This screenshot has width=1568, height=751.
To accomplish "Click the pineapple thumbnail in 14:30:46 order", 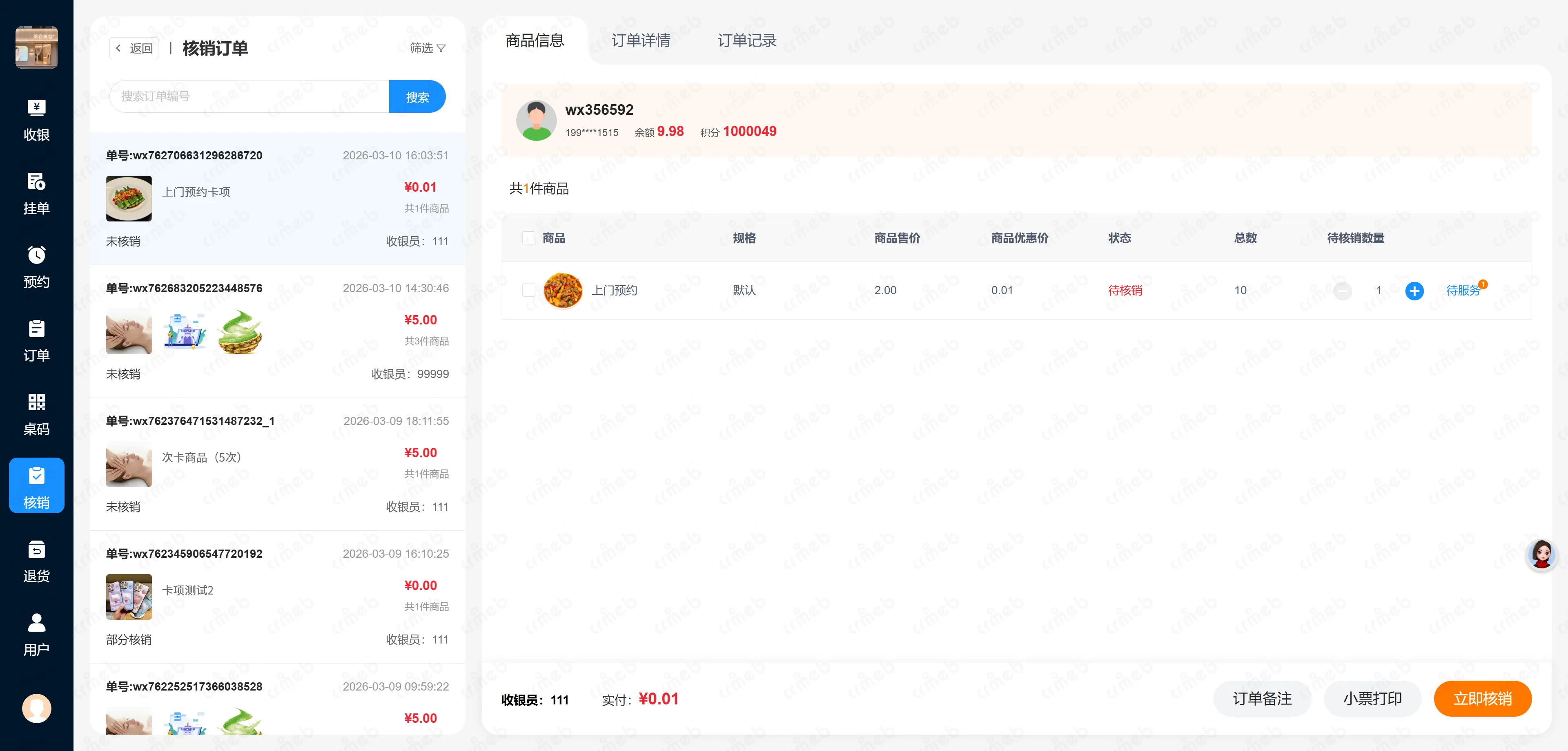I will (240, 331).
